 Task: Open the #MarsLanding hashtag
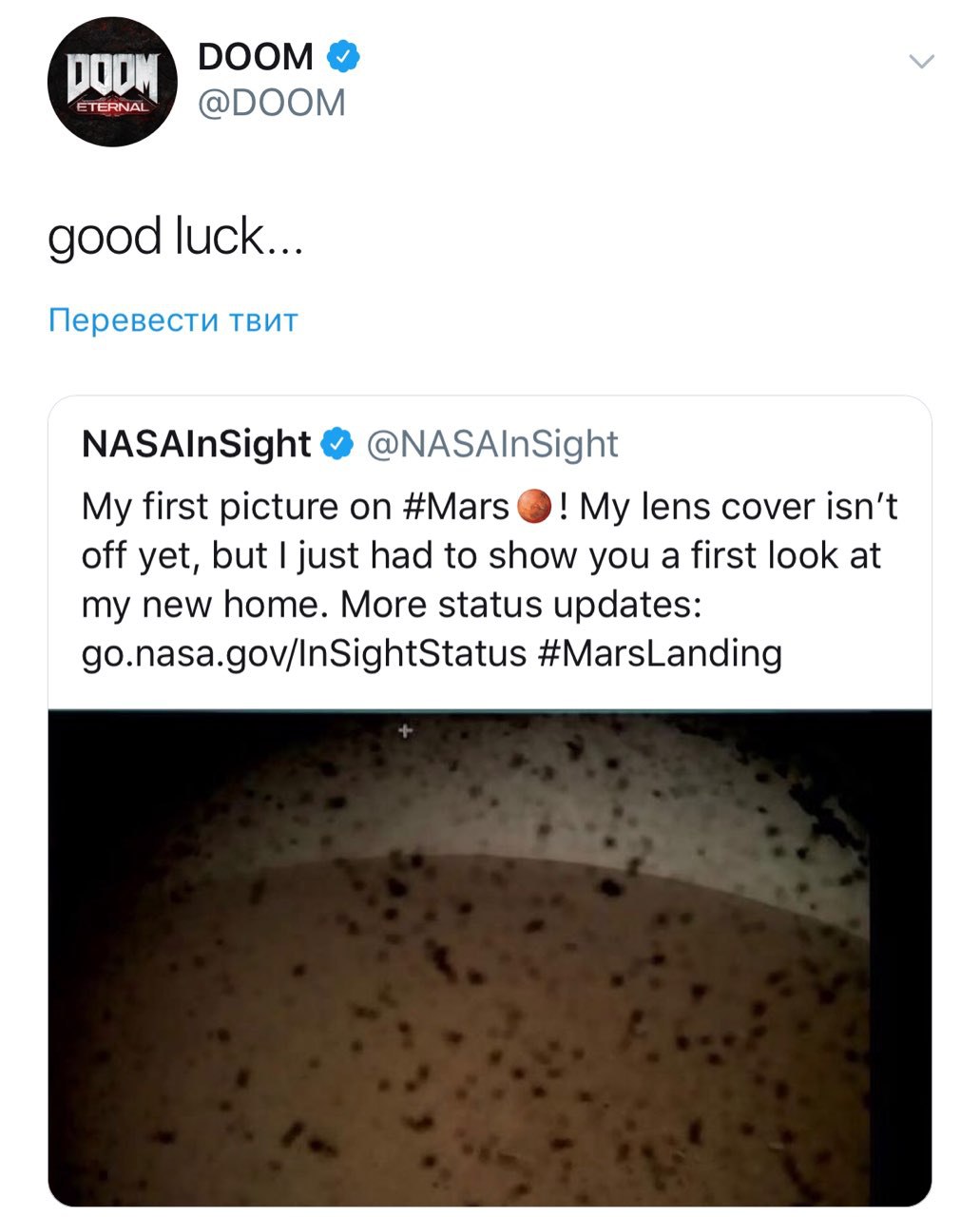point(660,653)
